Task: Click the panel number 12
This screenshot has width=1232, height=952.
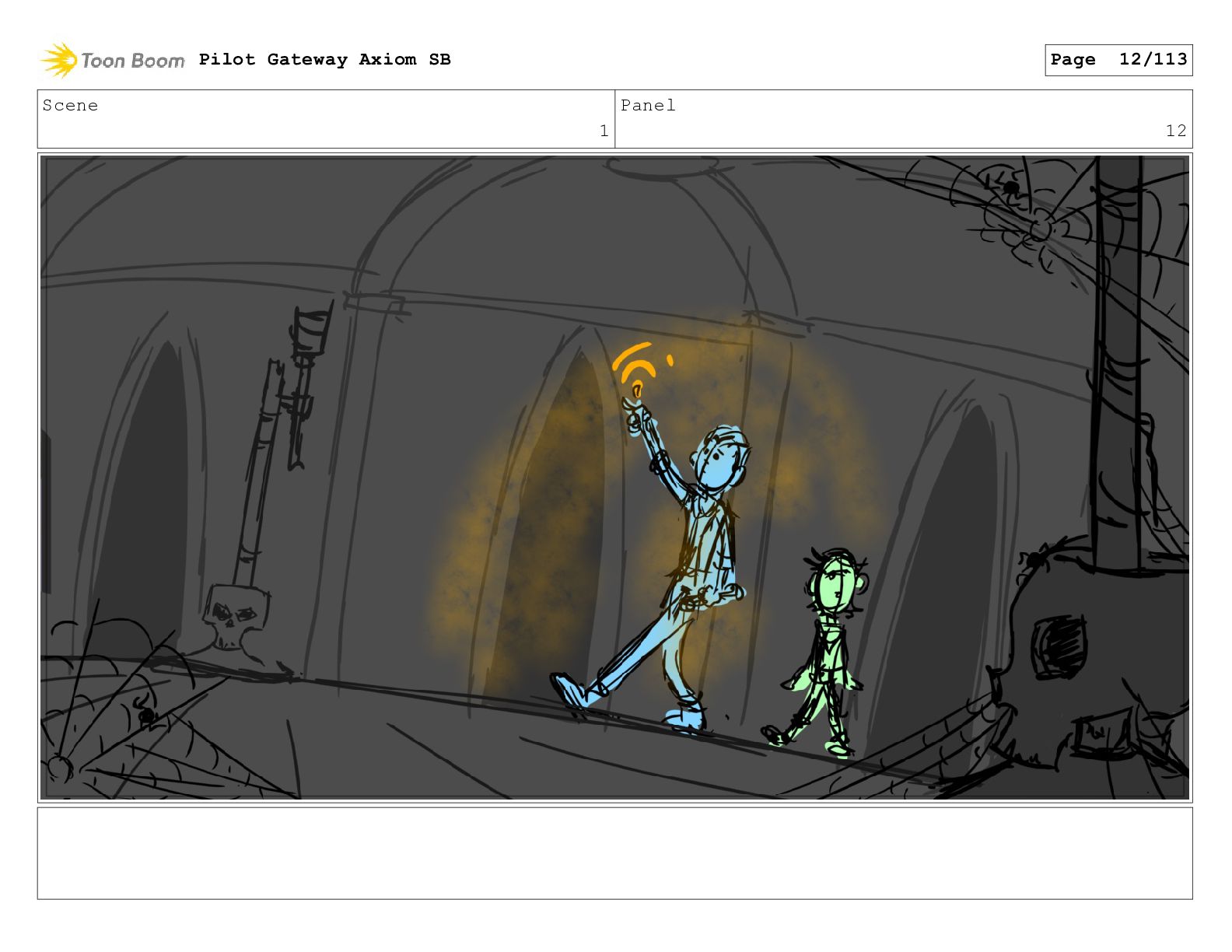Action: [x=1176, y=131]
